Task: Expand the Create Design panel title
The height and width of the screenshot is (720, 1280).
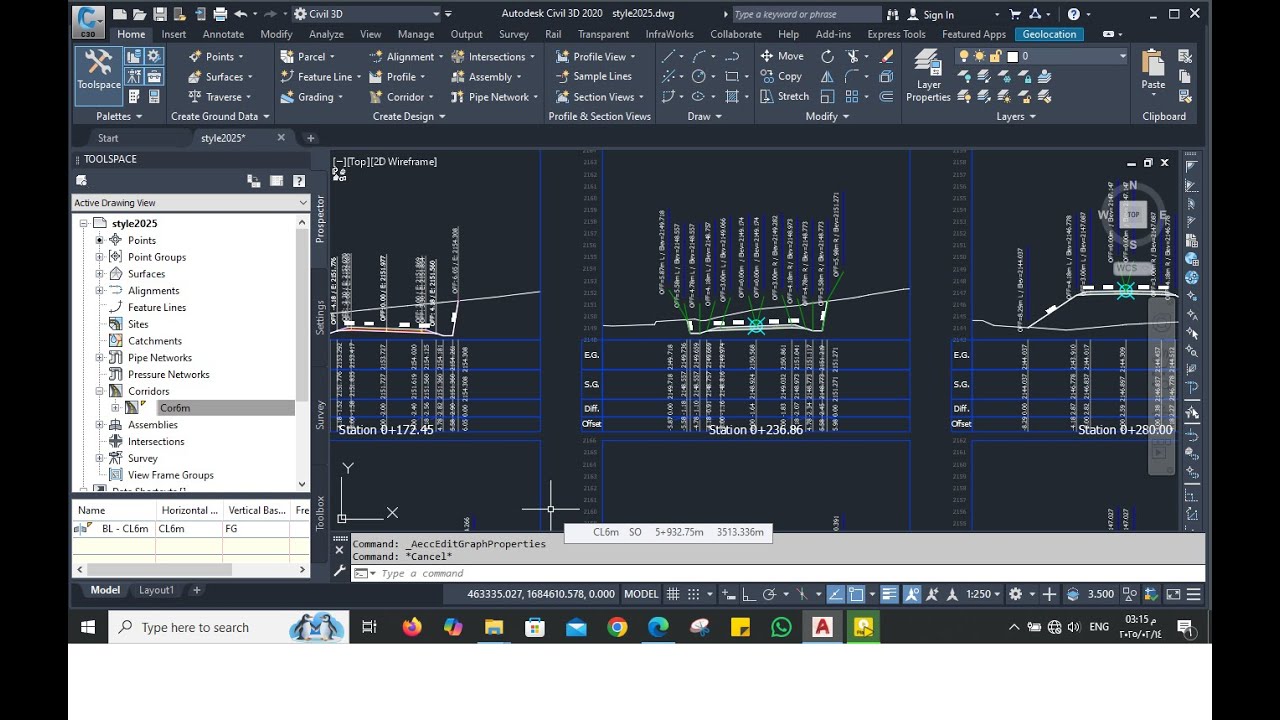Action: [x=409, y=116]
